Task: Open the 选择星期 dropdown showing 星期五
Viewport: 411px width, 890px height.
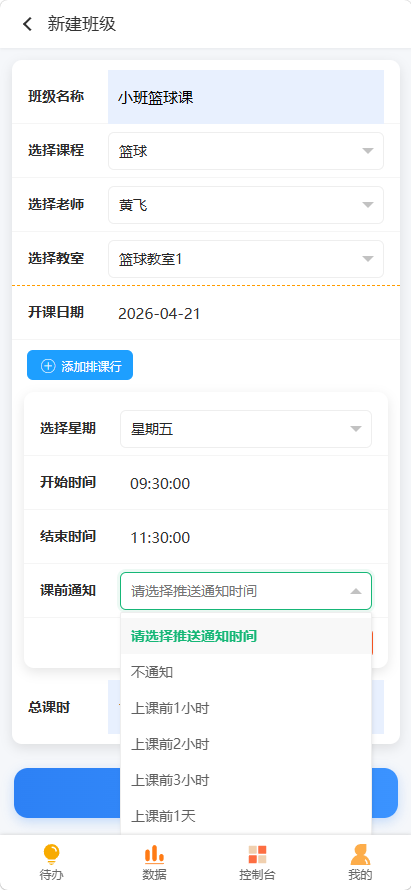Action: click(x=246, y=429)
